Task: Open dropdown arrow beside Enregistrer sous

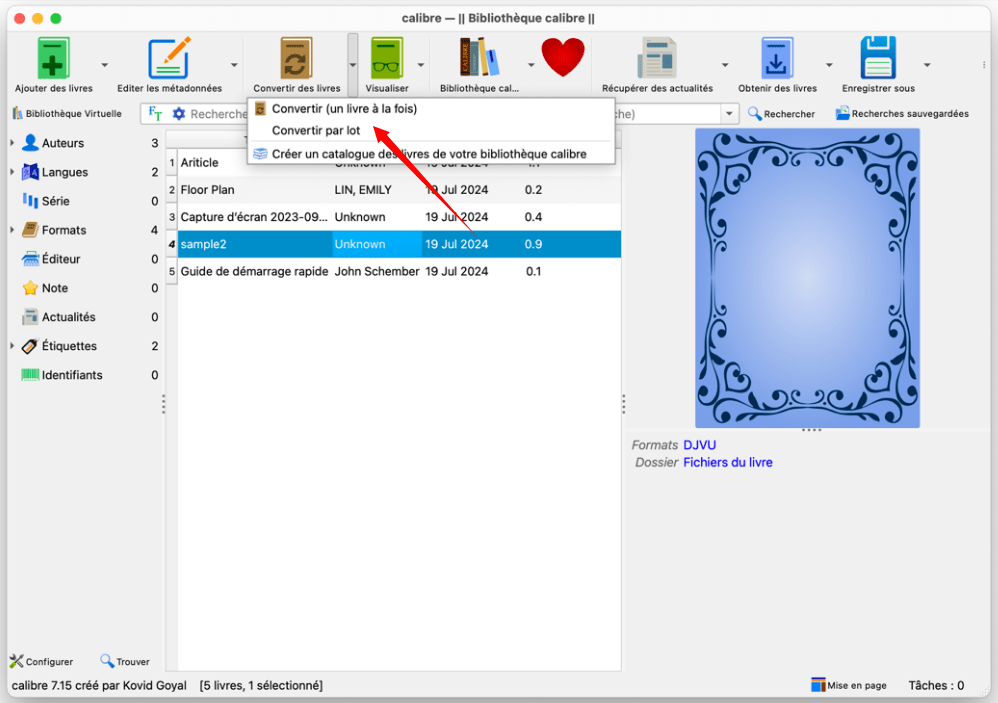Action: 927,65
